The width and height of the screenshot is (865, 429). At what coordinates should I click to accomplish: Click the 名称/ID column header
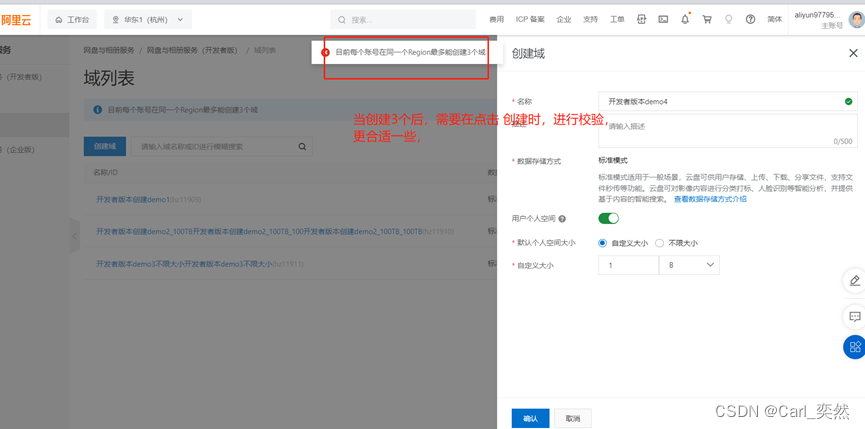(105, 173)
